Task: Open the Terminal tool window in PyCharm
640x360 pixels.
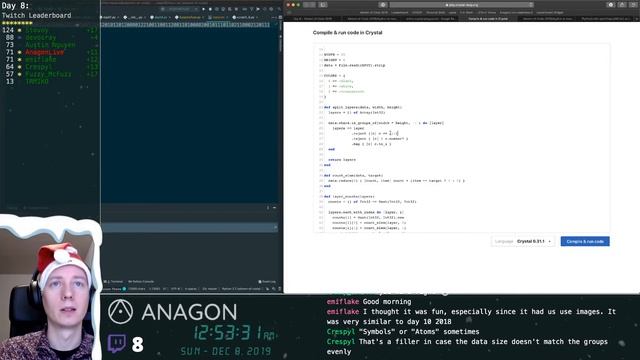Action: point(115,282)
